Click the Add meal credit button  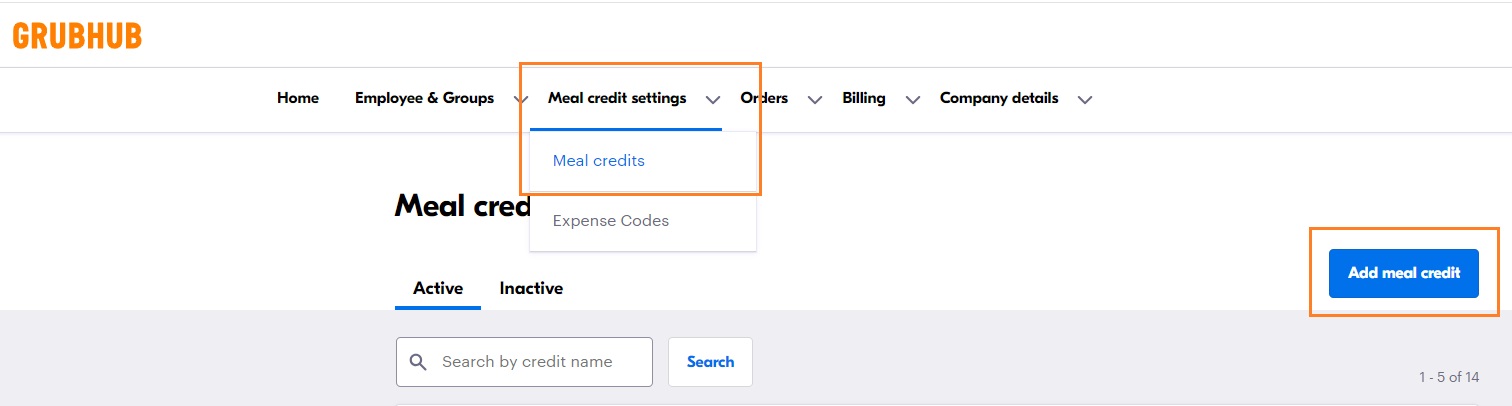tap(1404, 273)
